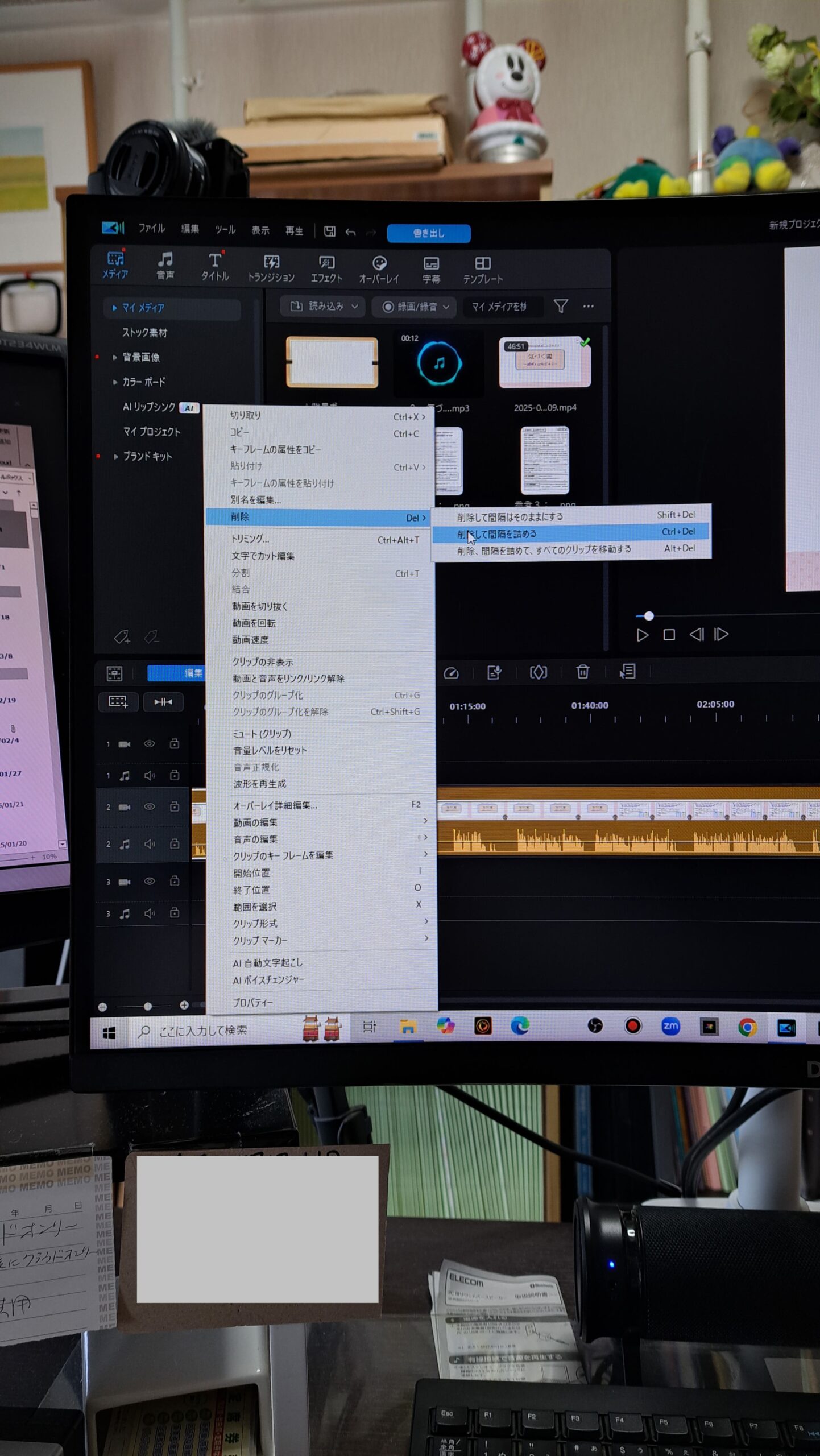Click the media library filter funnel icon

click(x=561, y=306)
